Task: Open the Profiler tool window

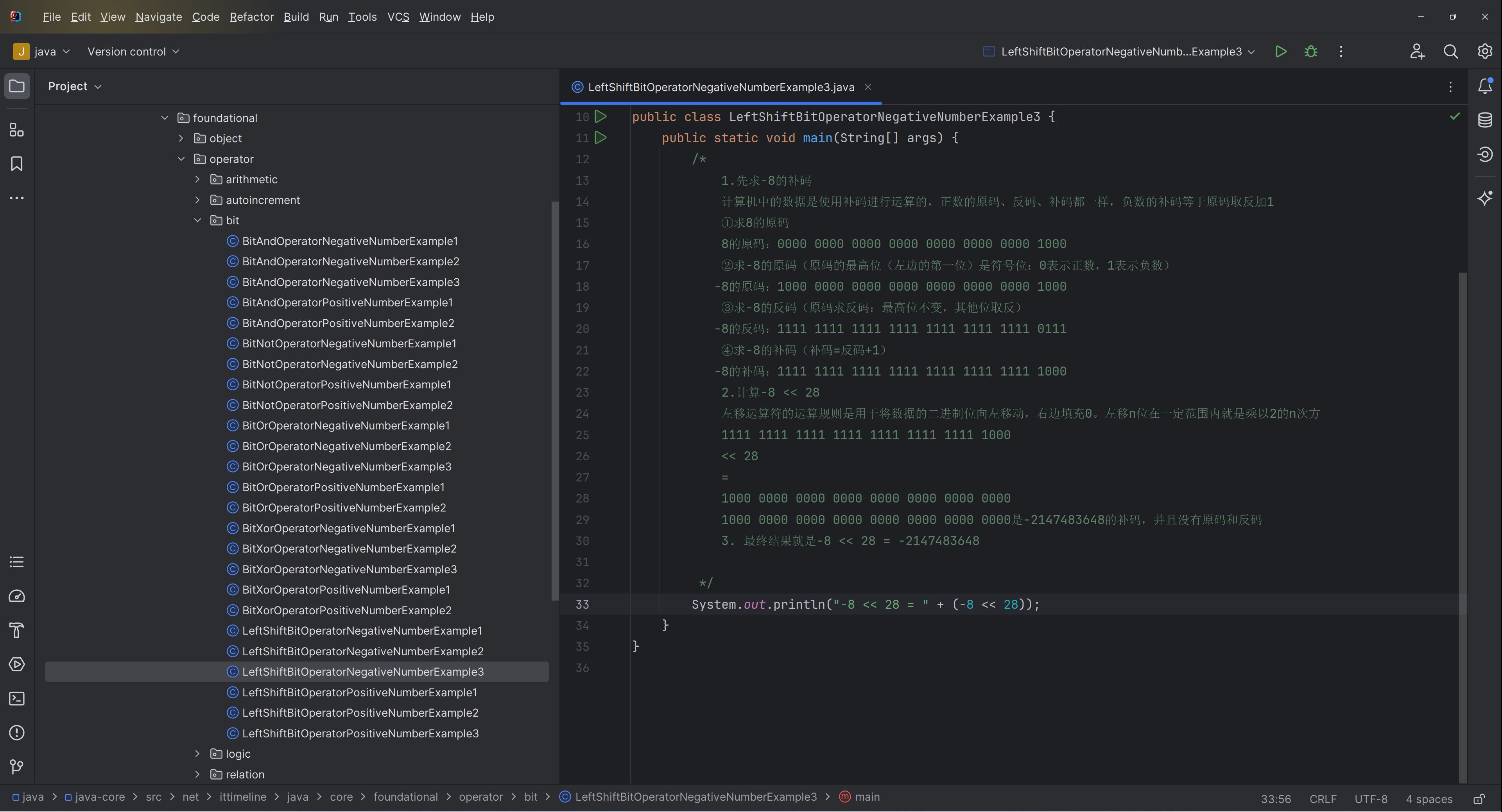Action: (x=17, y=596)
